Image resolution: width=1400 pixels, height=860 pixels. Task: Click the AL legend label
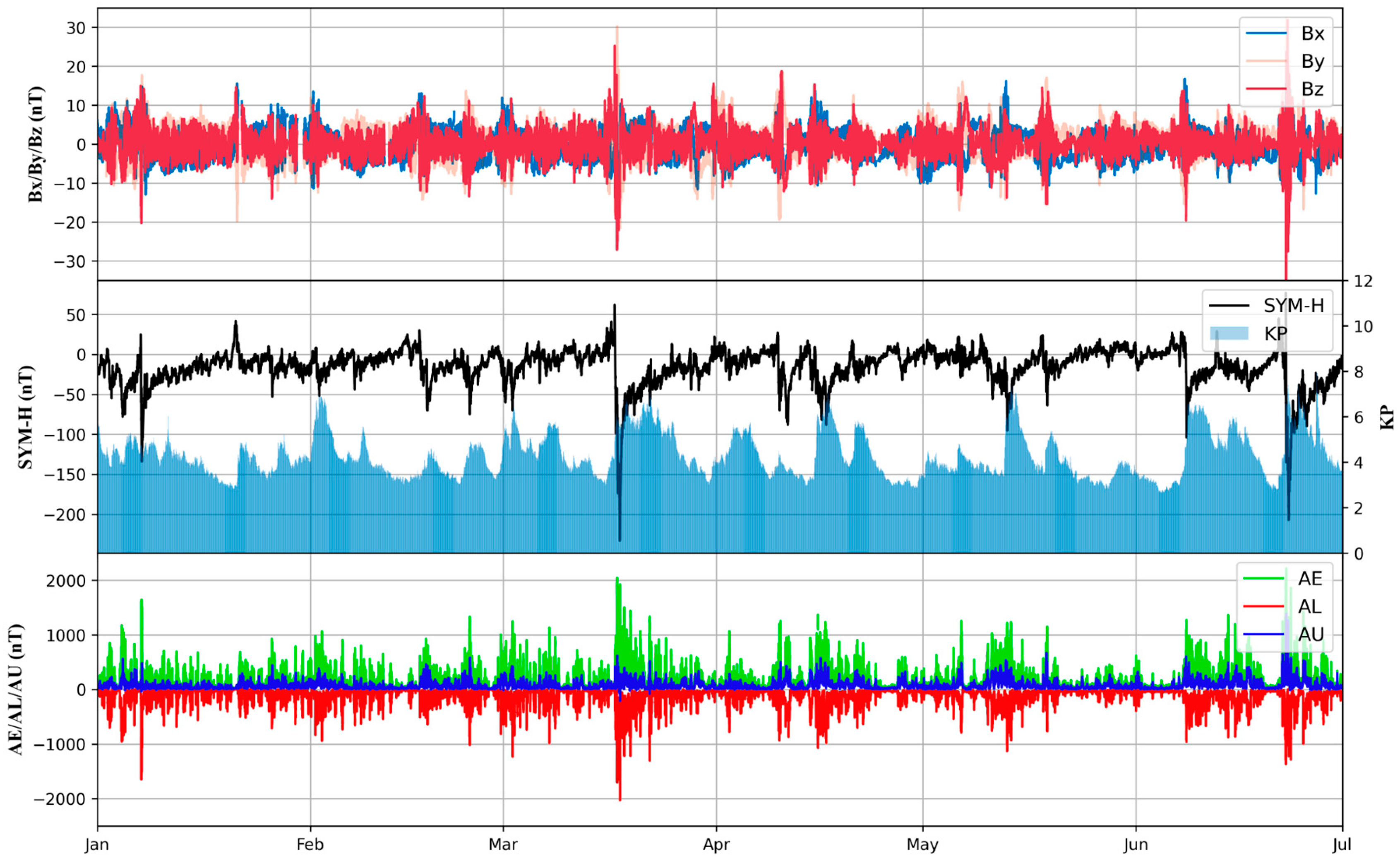point(1309,607)
